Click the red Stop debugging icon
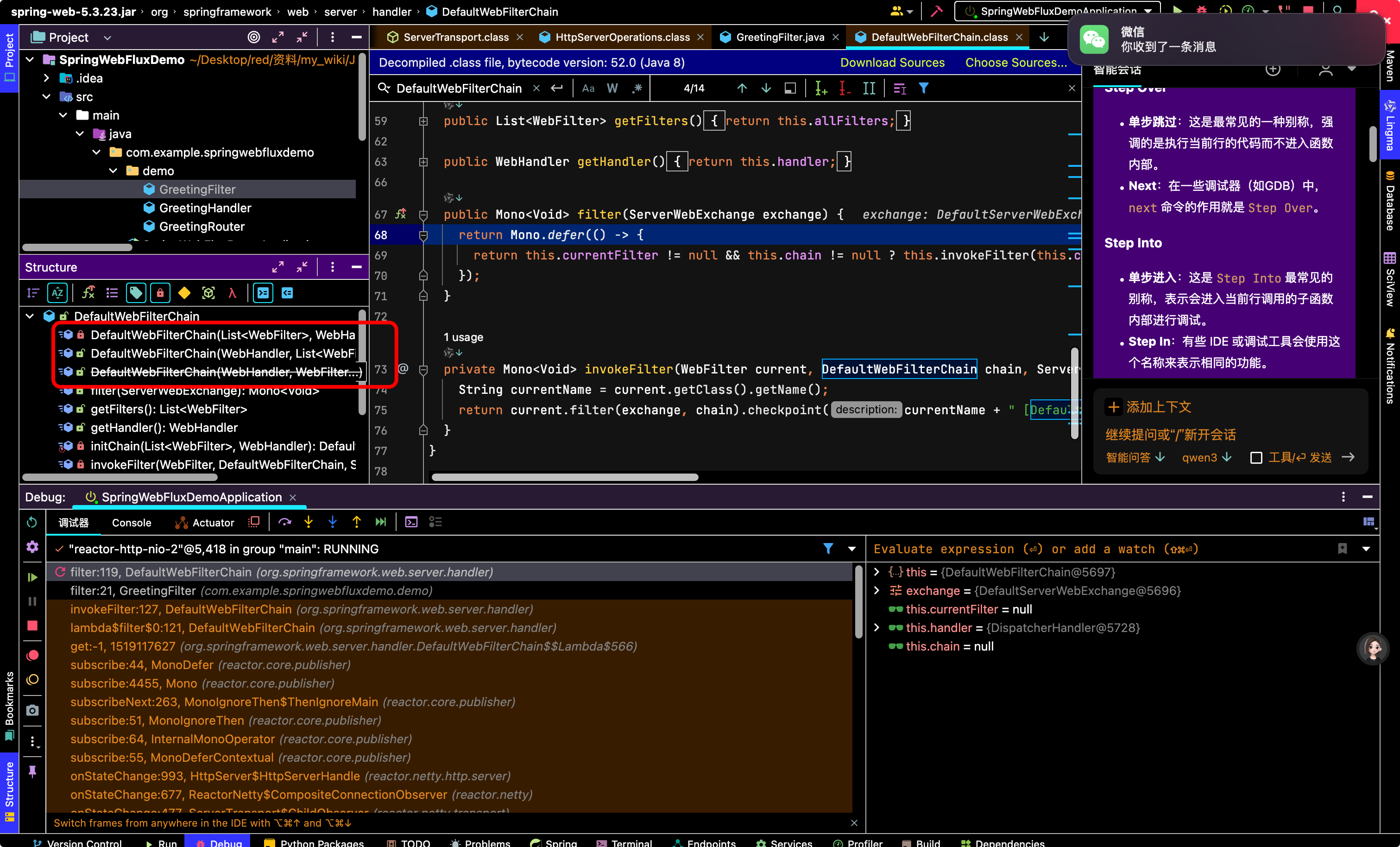1400x847 pixels. pyautogui.click(x=32, y=626)
